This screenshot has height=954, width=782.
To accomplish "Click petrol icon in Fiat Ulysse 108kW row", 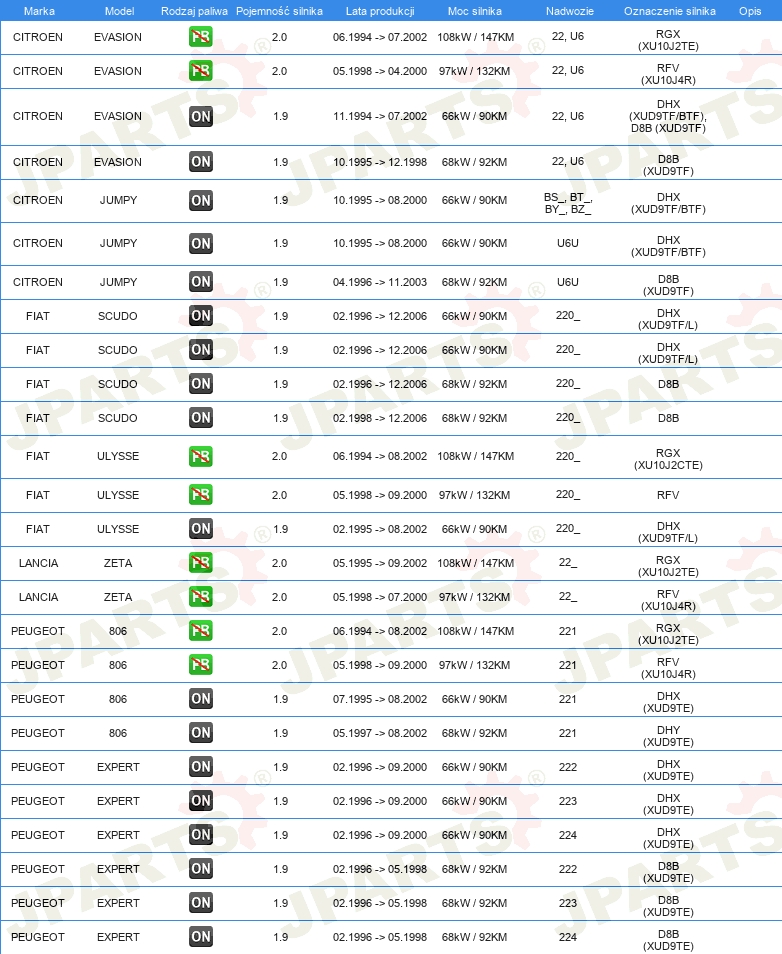I will click(200, 456).
